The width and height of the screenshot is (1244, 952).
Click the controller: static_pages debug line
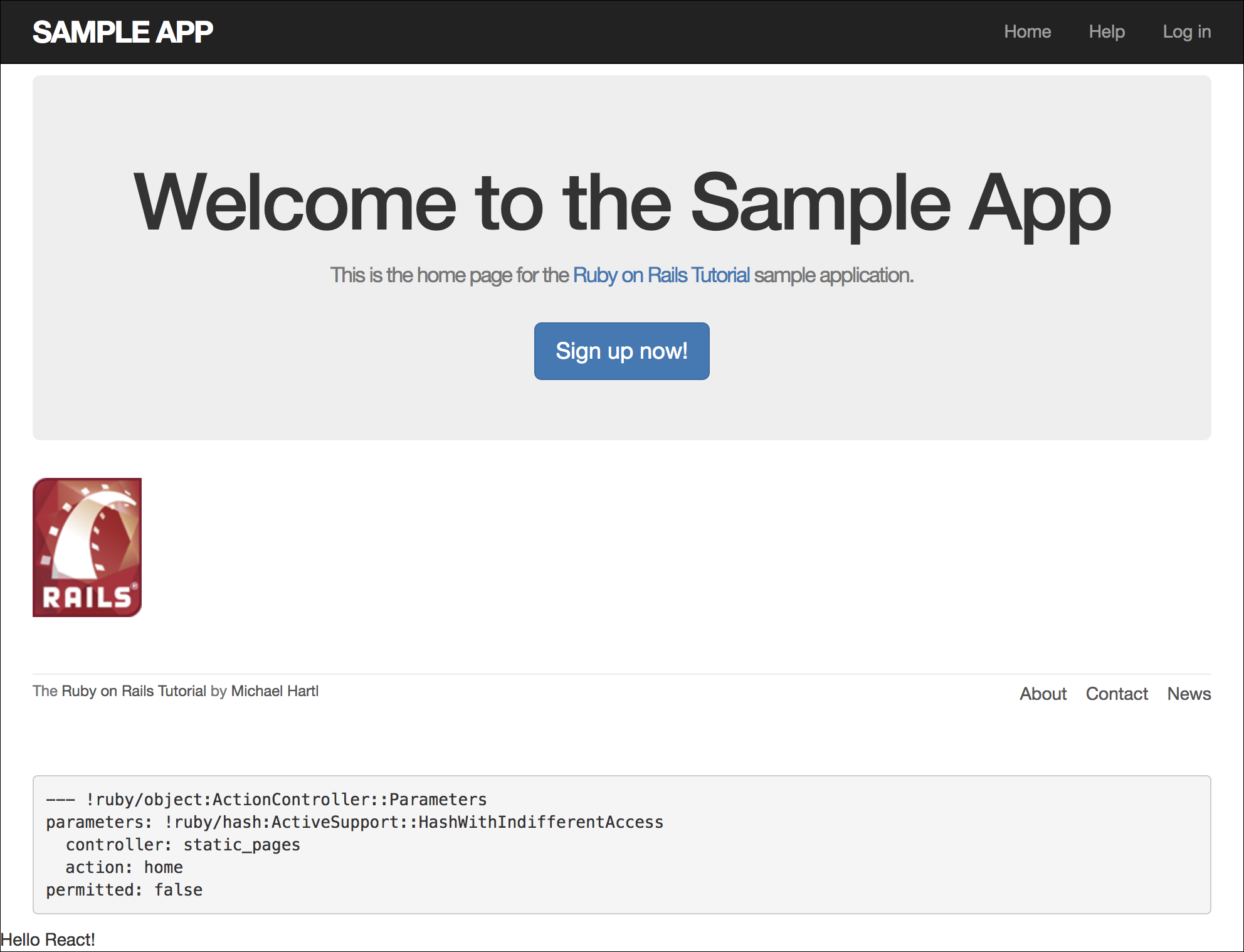pos(183,844)
